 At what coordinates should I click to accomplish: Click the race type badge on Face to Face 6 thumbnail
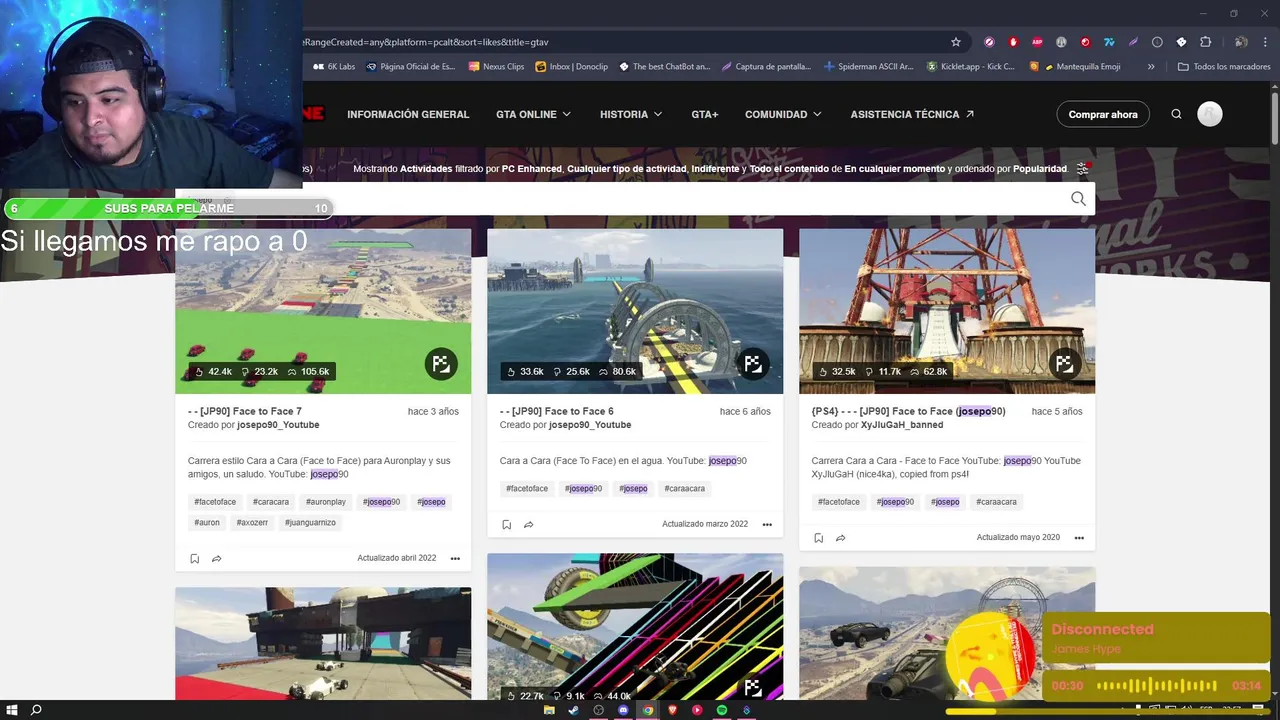(x=753, y=364)
